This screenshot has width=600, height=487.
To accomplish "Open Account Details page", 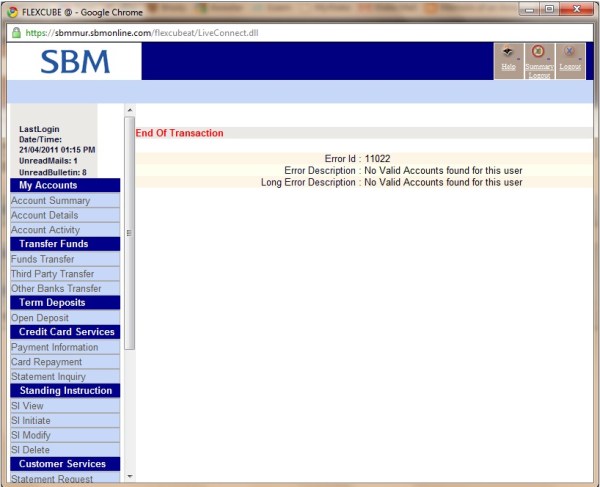I will click(44, 215).
